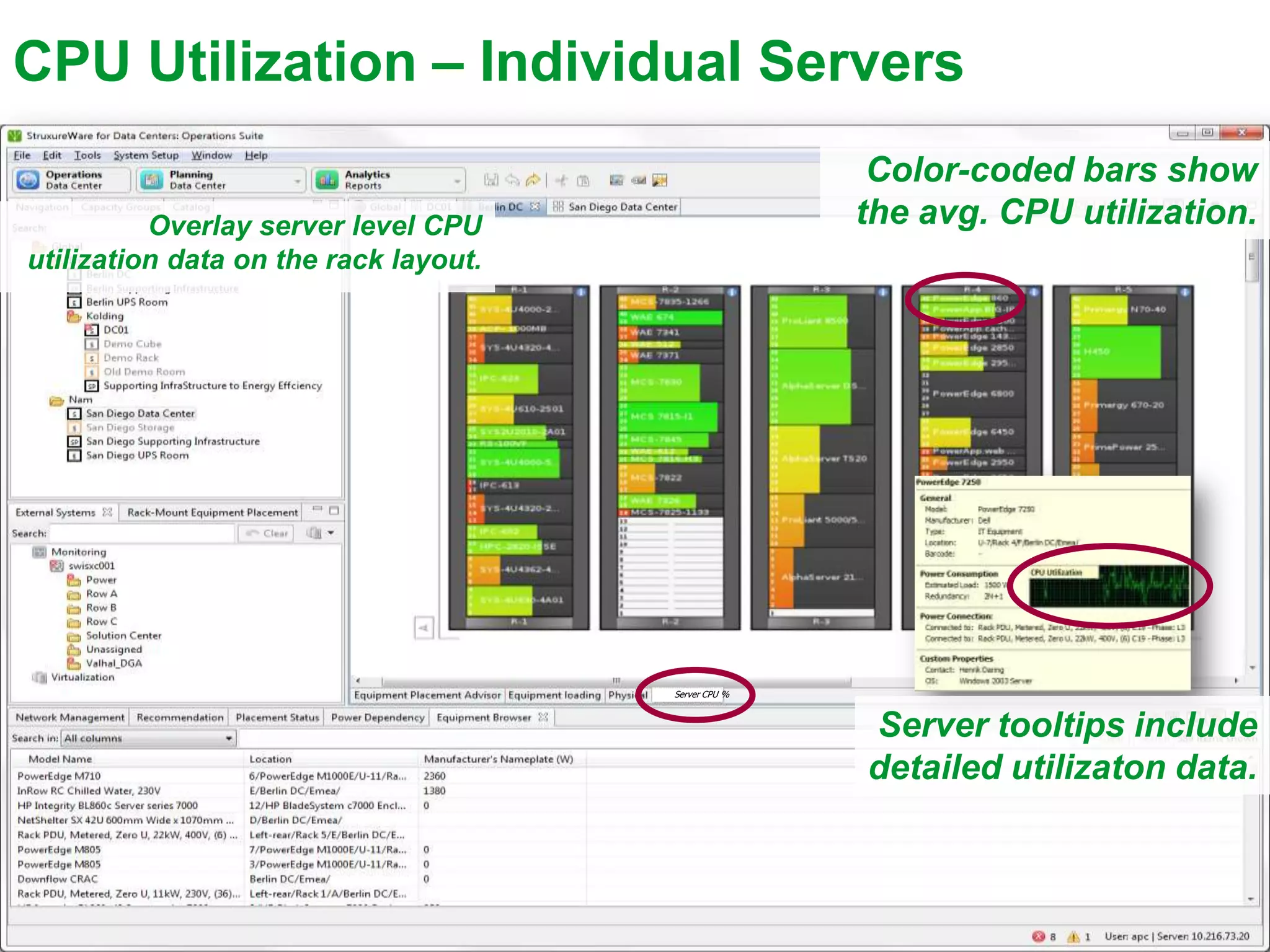1270x952 pixels.
Task: Click the Analytics Reports chart icon
Action: (x=327, y=180)
